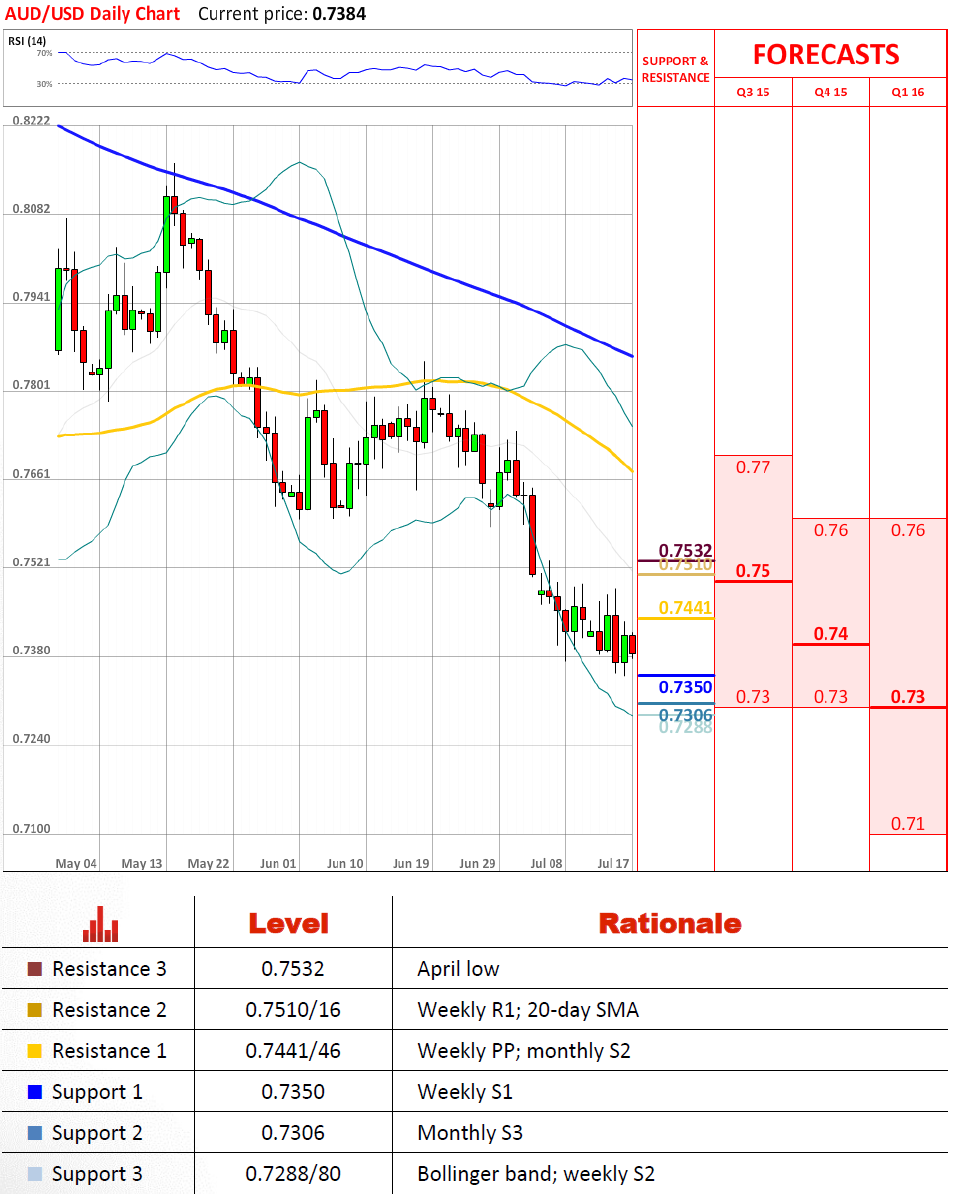Open the Q3 15 forecast column header
The height and width of the screenshot is (1194, 956).
click(753, 92)
